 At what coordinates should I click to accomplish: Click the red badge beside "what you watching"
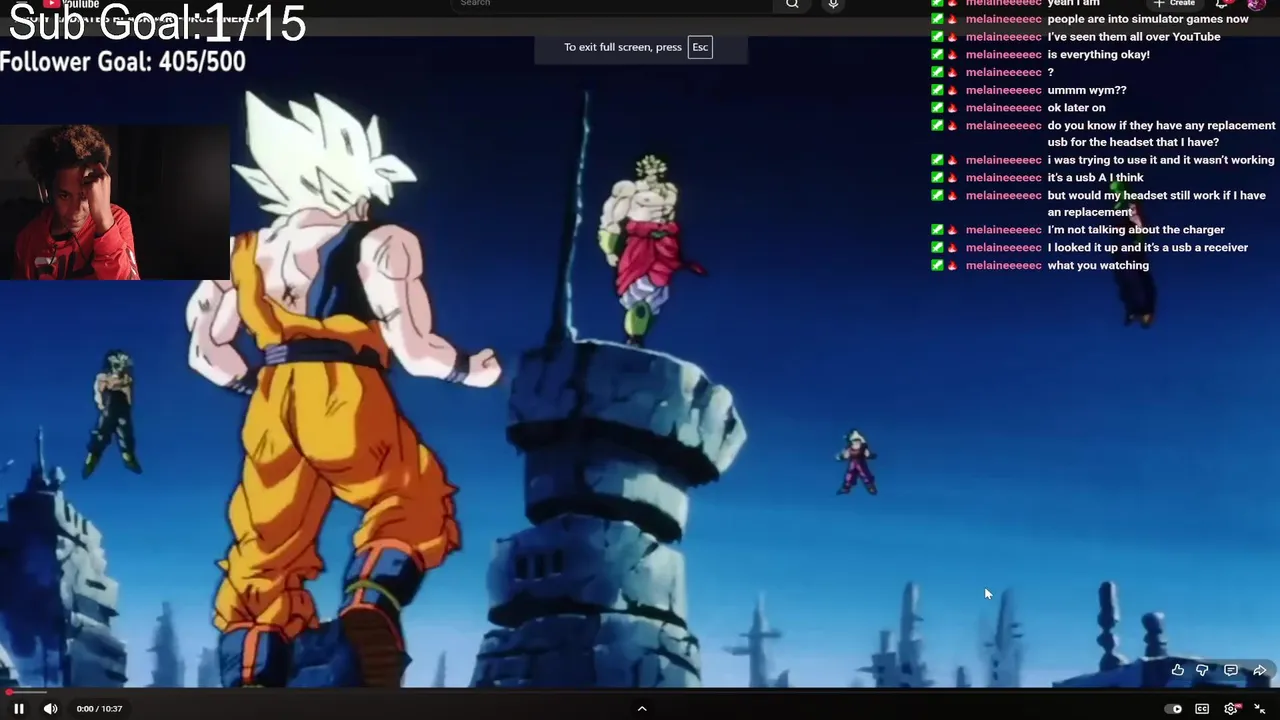point(952,265)
